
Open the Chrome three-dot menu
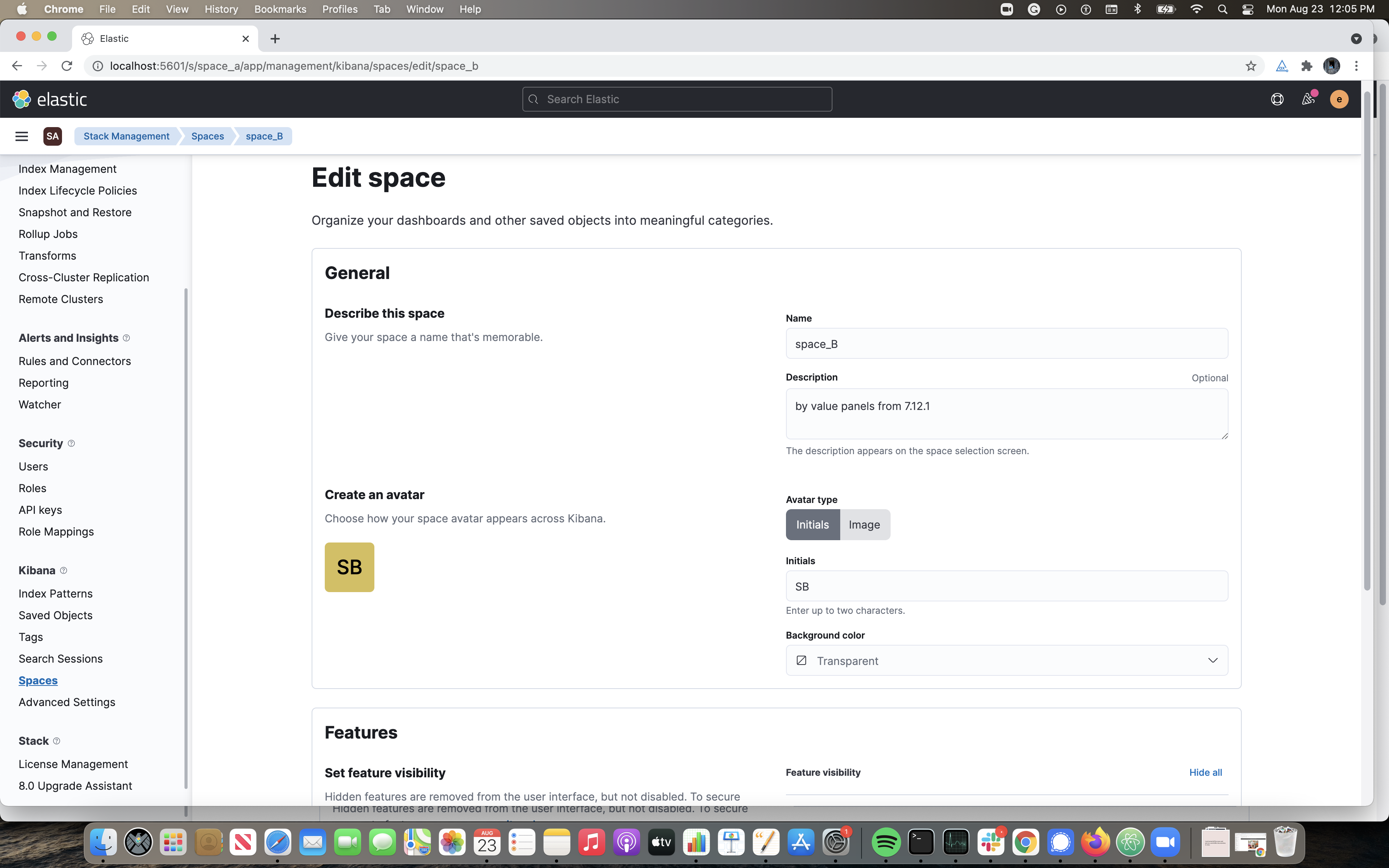click(x=1357, y=66)
